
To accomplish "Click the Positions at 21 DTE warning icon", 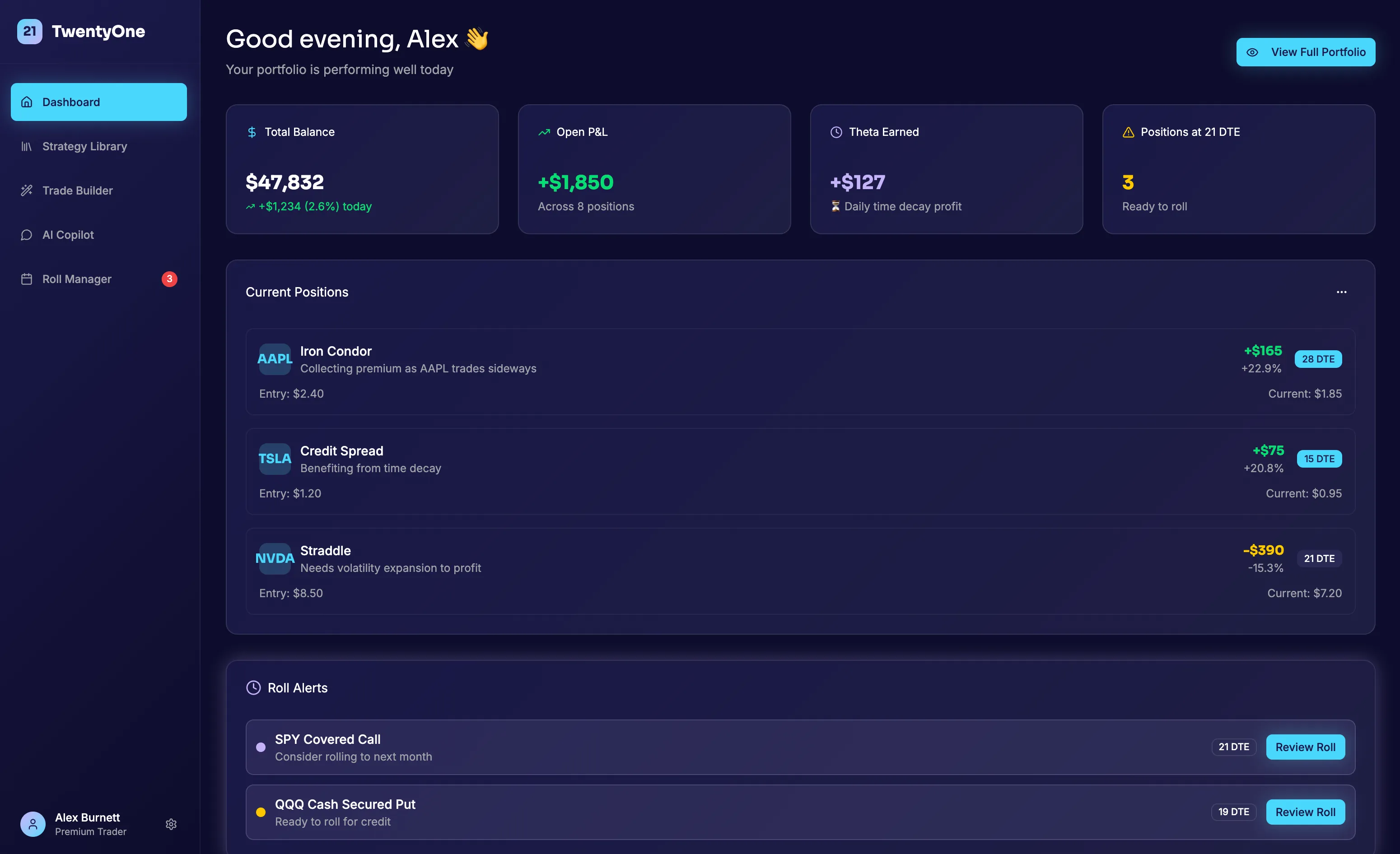I will [x=1129, y=132].
